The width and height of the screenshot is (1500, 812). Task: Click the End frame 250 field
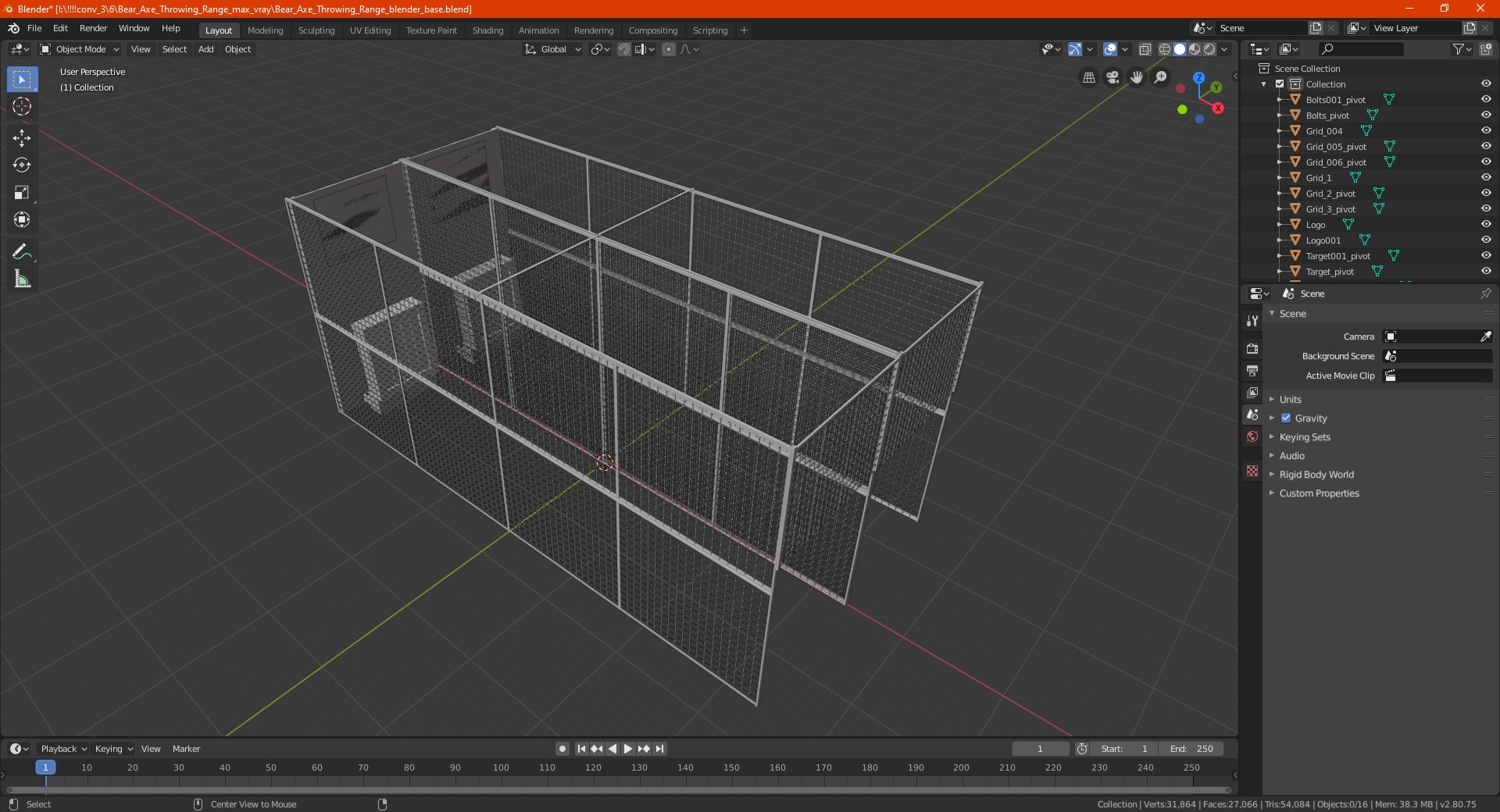(1192, 749)
